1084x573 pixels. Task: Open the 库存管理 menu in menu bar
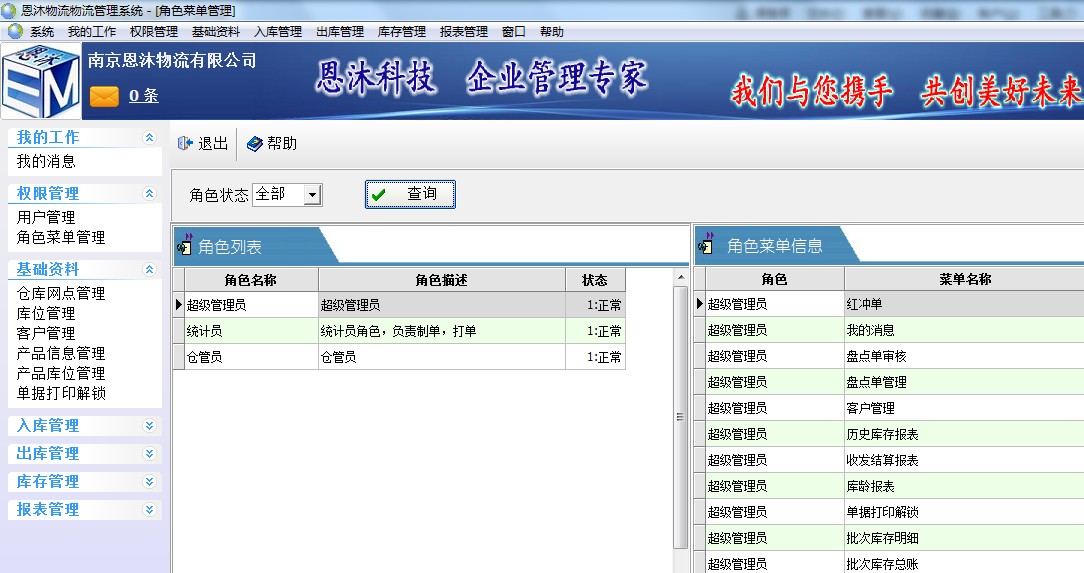[x=401, y=31]
